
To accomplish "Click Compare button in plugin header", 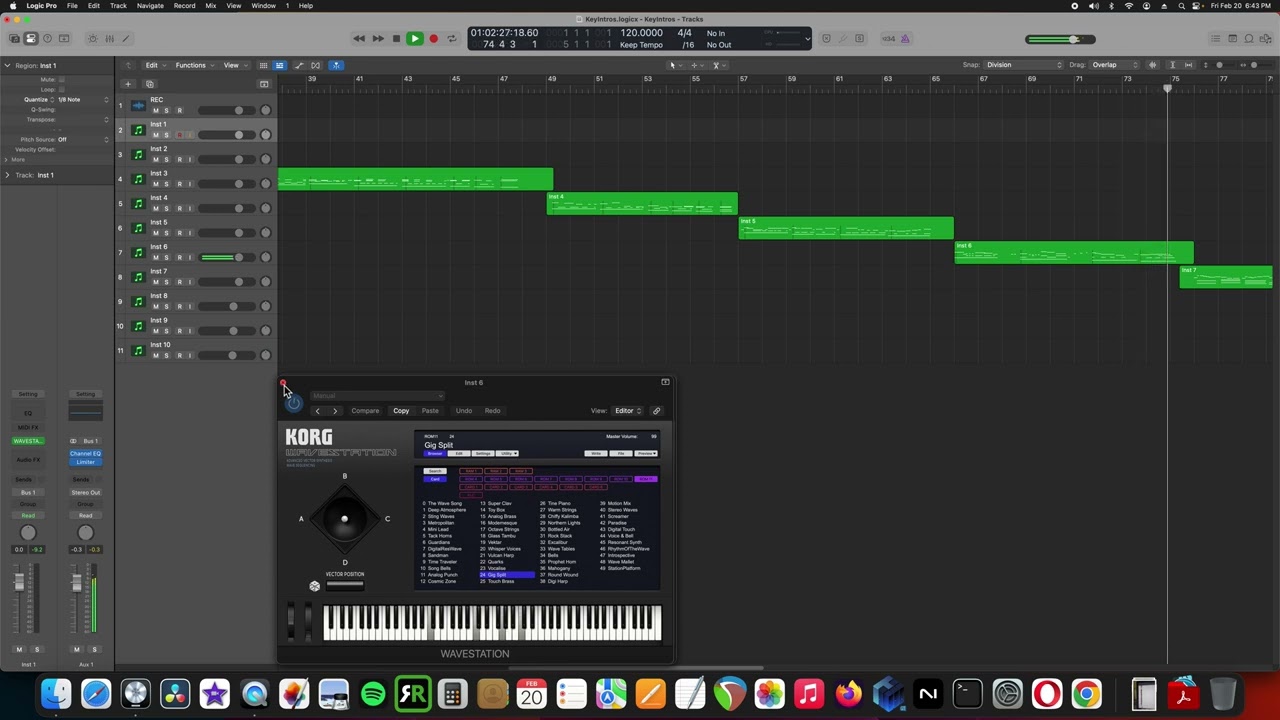I will [x=365, y=411].
